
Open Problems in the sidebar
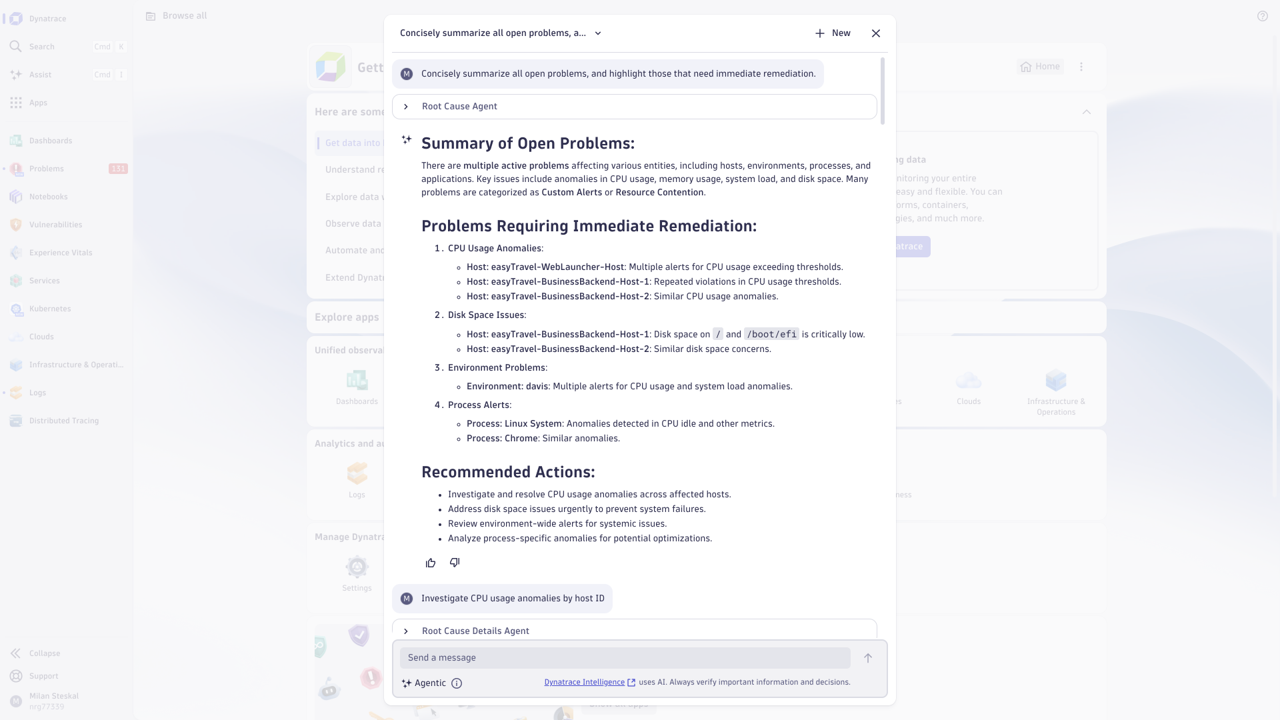tap(46, 169)
